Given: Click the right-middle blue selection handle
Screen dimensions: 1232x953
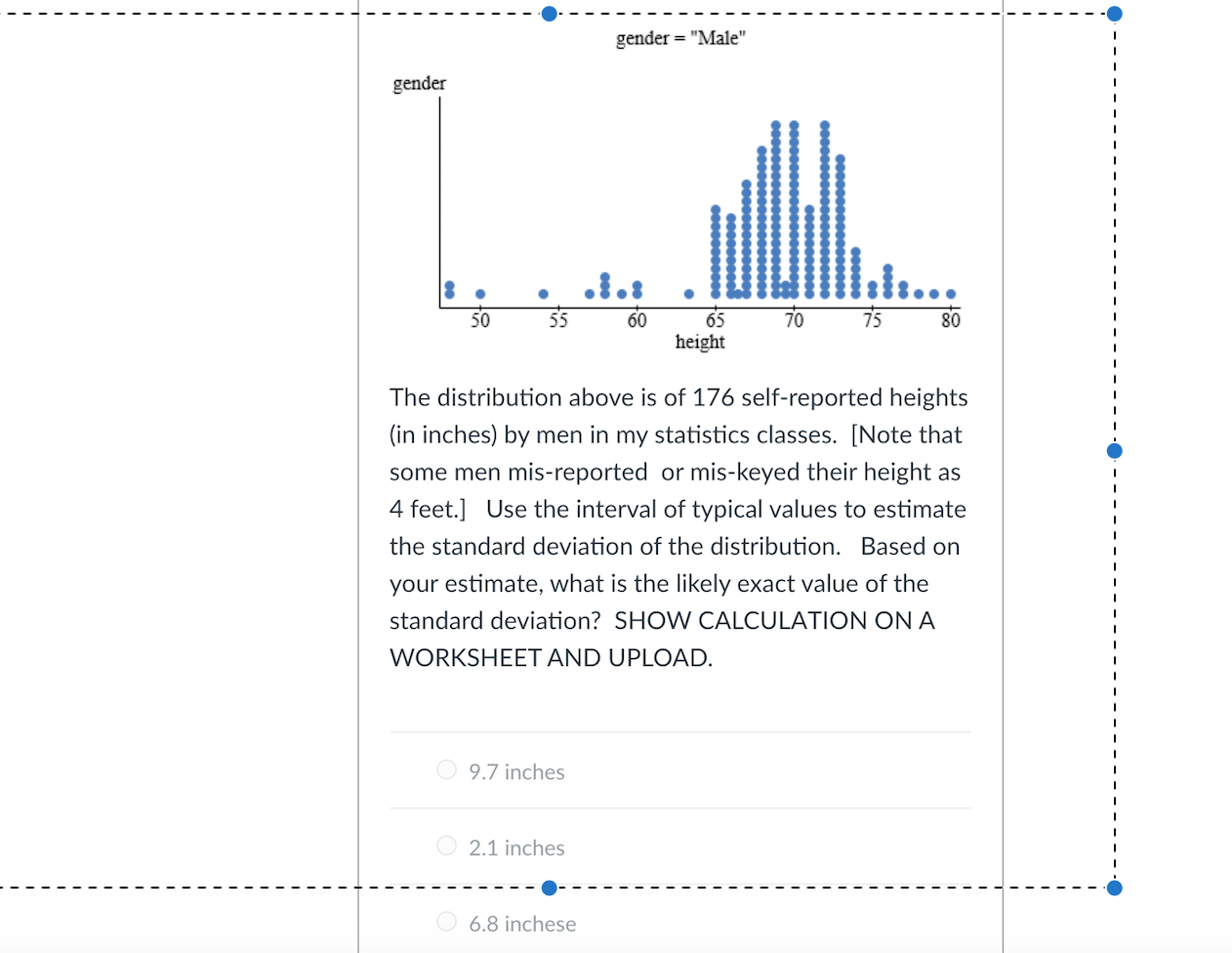Looking at the screenshot, I should (x=1114, y=451).
